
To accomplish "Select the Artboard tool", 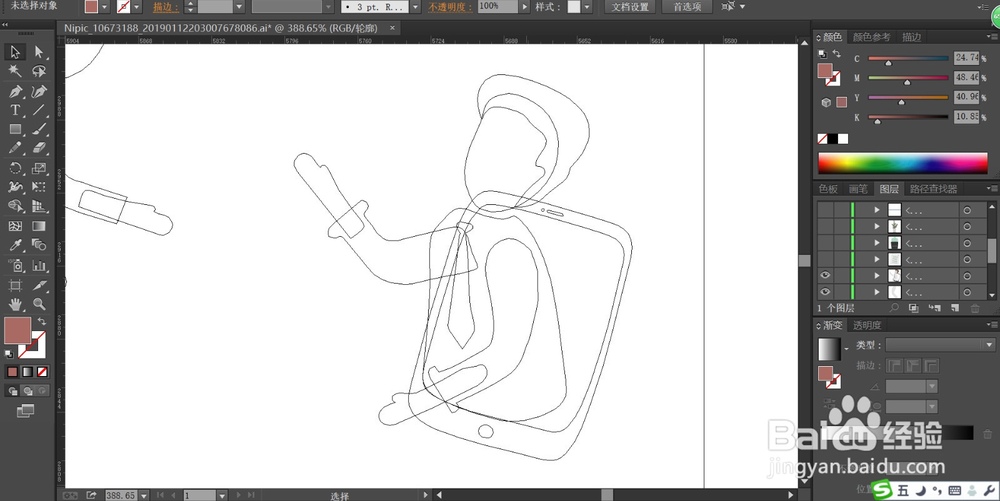I will [15, 285].
